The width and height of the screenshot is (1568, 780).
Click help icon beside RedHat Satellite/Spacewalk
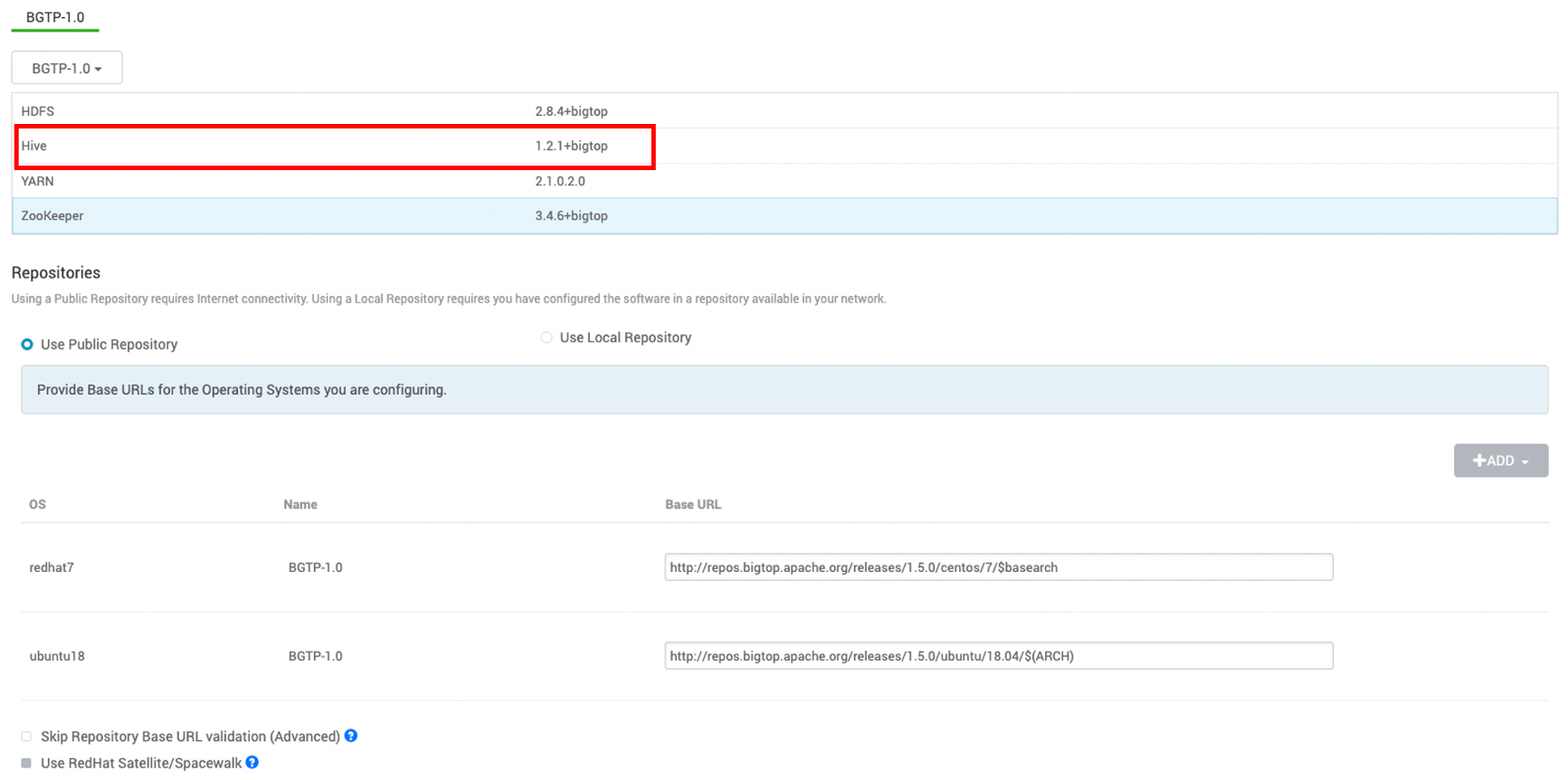[252, 763]
